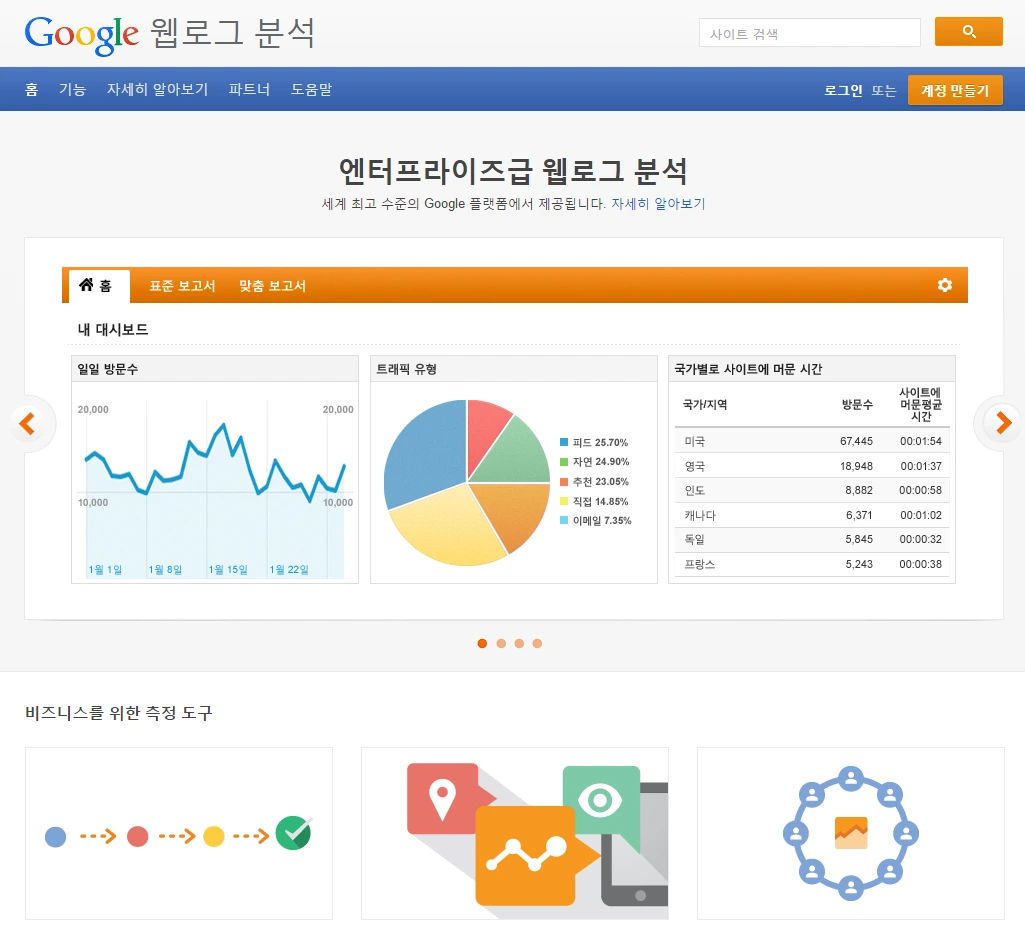This screenshot has height=937, width=1025.
Task: Select the fourth carousel dot
Action: pyautogui.click(x=537, y=643)
